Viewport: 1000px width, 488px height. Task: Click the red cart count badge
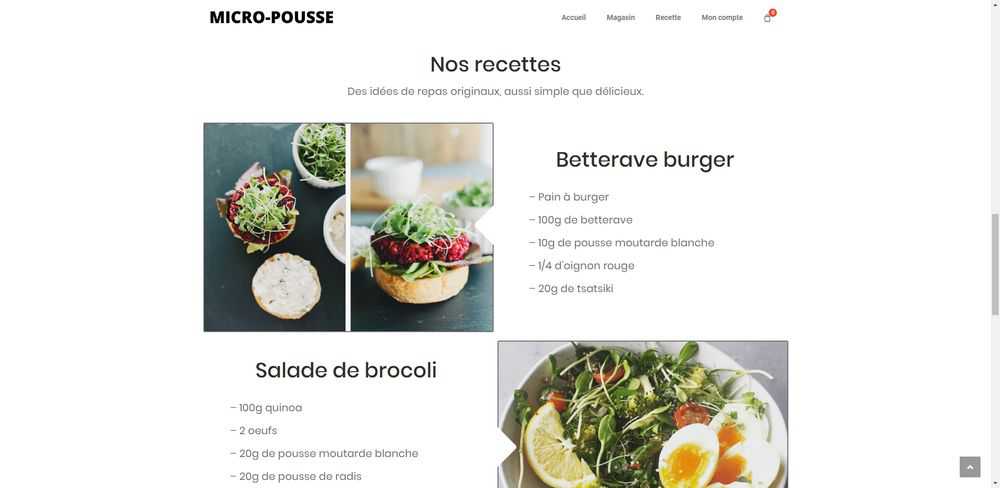coord(773,13)
